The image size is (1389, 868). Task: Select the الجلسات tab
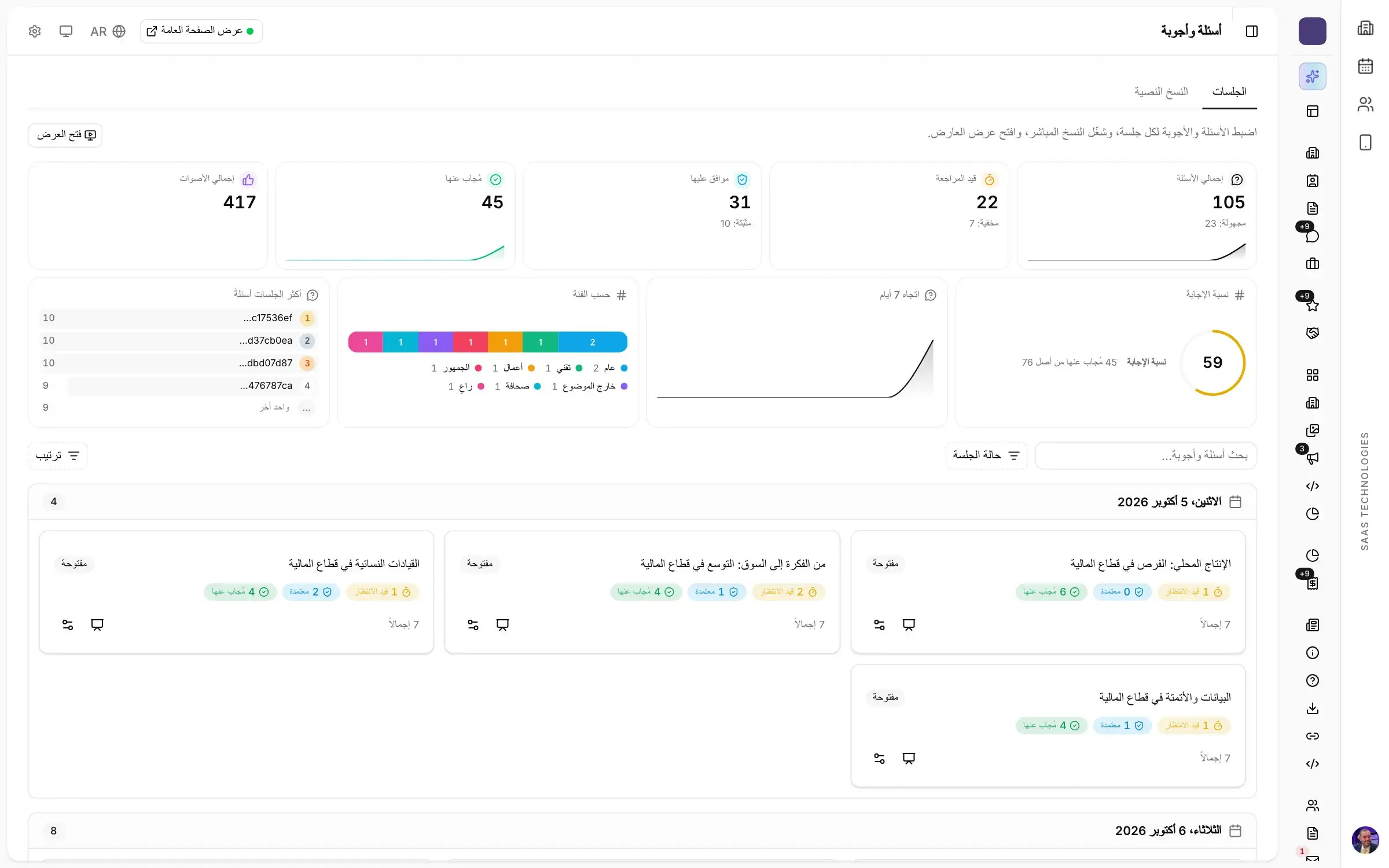point(1229,91)
